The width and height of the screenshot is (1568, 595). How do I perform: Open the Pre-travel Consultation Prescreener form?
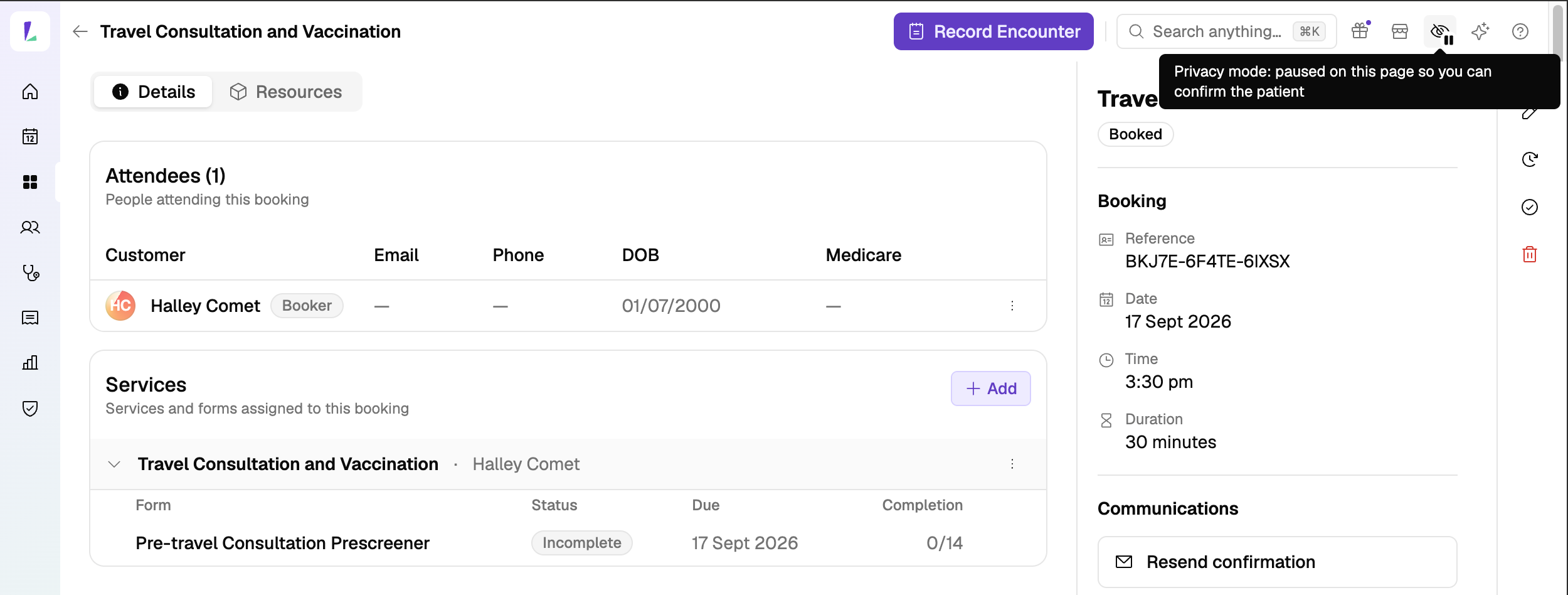(x=282, y=543)
